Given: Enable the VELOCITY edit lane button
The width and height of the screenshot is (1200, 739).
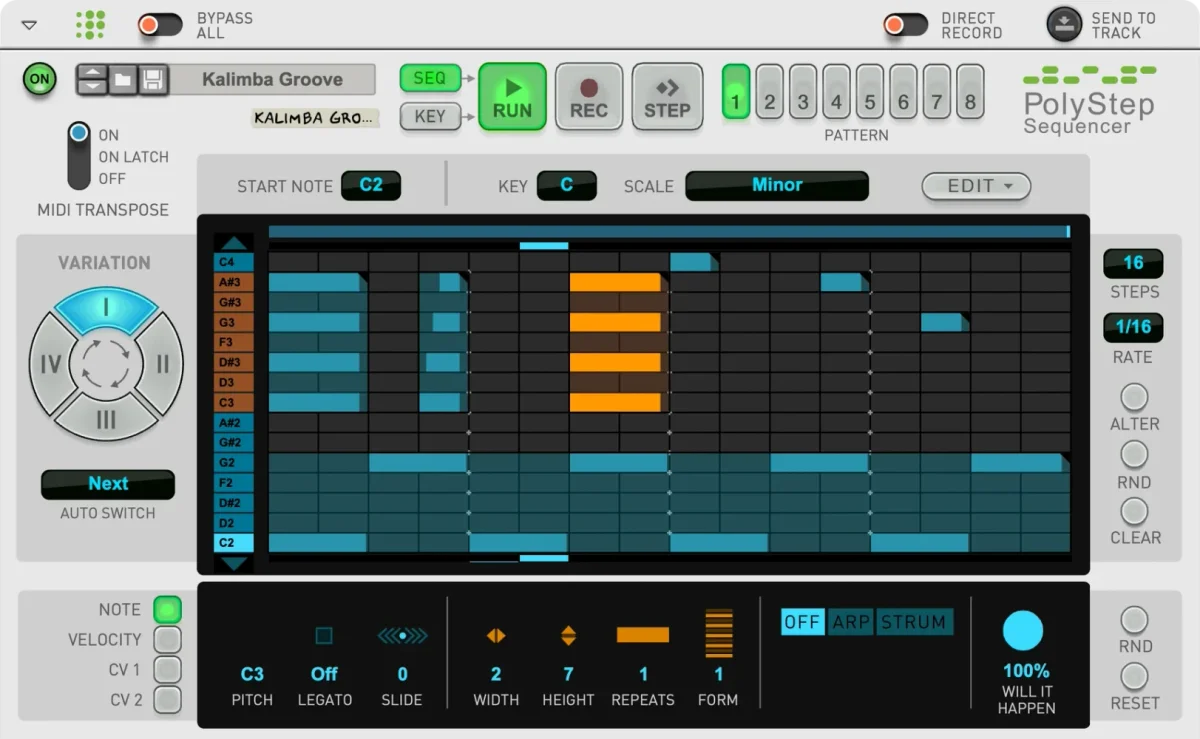Looking at the screenshot, I should tap(167, 639).
